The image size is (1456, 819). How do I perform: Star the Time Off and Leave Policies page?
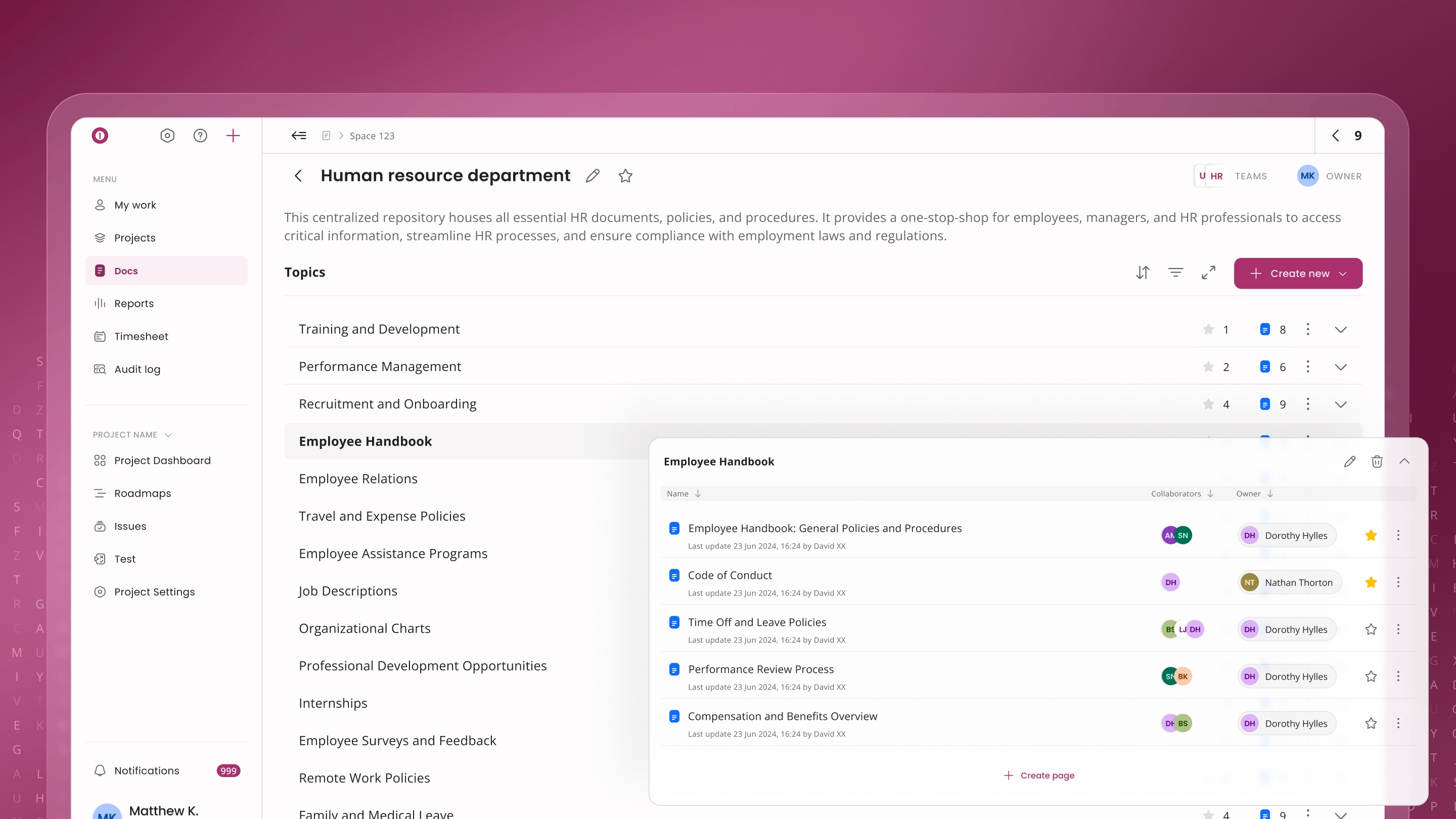1371,629
